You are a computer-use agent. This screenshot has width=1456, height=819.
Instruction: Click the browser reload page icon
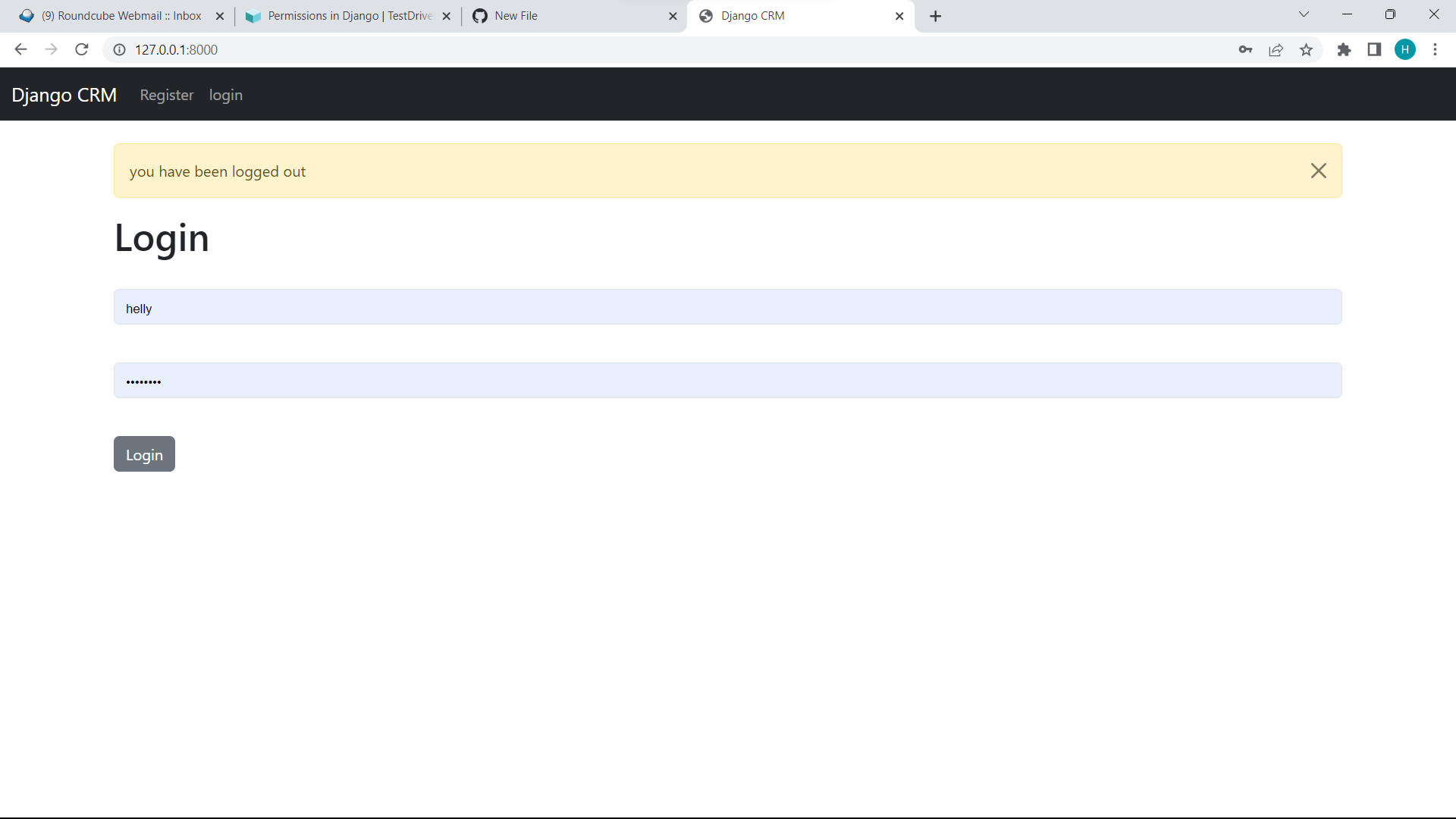pos(82,50)
